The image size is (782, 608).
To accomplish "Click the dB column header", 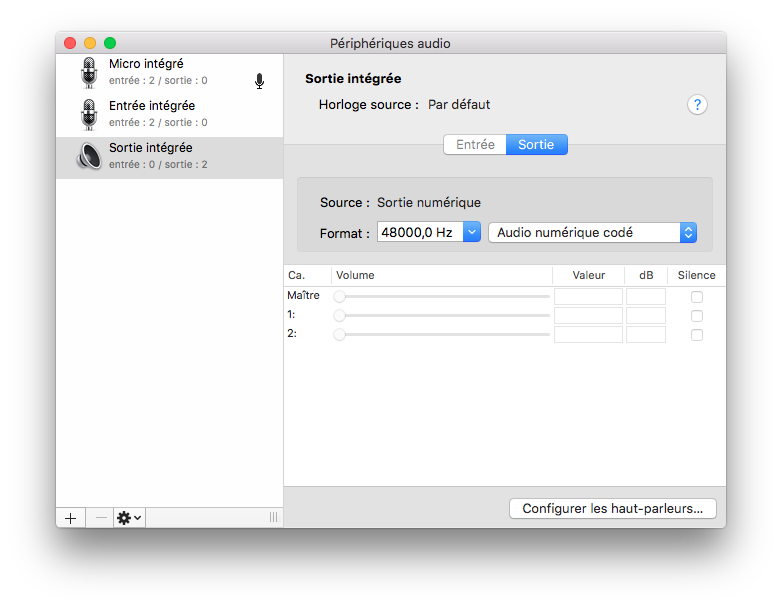I will click(646, 275).
